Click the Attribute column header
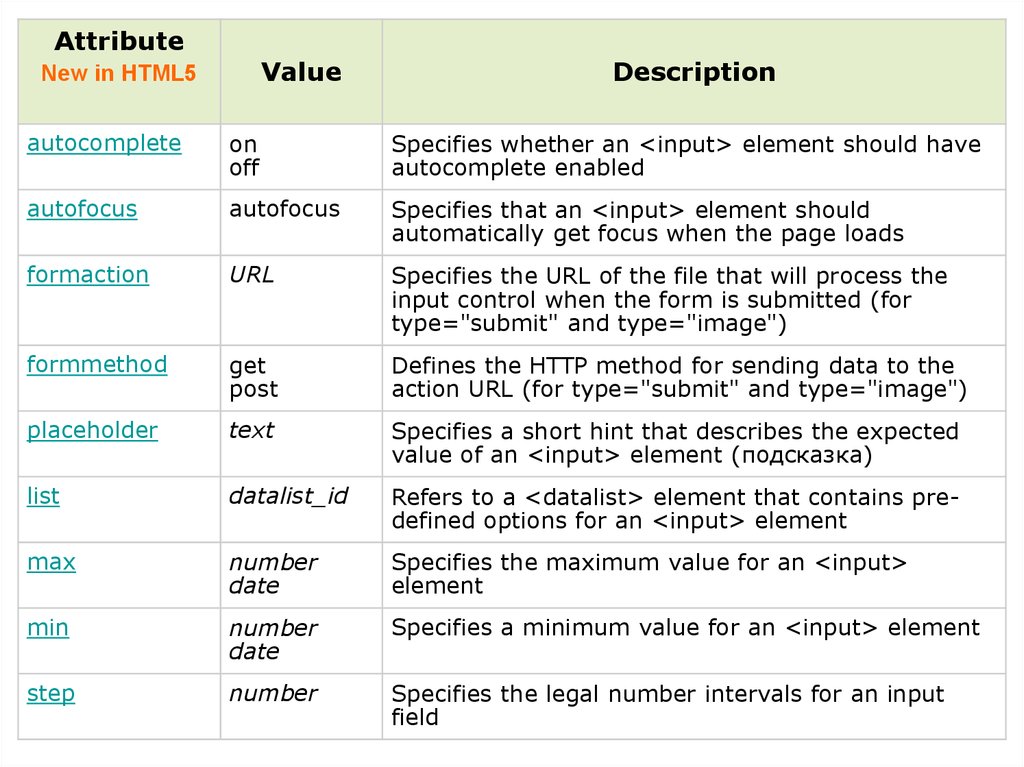Viewport: 1024px width, 767px height. [119, 42]
